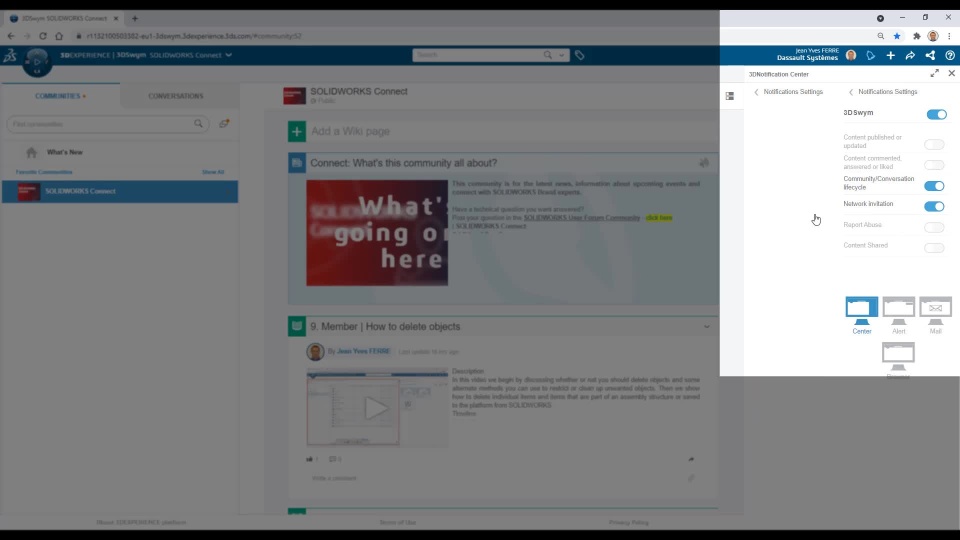Click the green Add a Wiki page plus
This screenshot has height=540, width=960.
(297, 132)
